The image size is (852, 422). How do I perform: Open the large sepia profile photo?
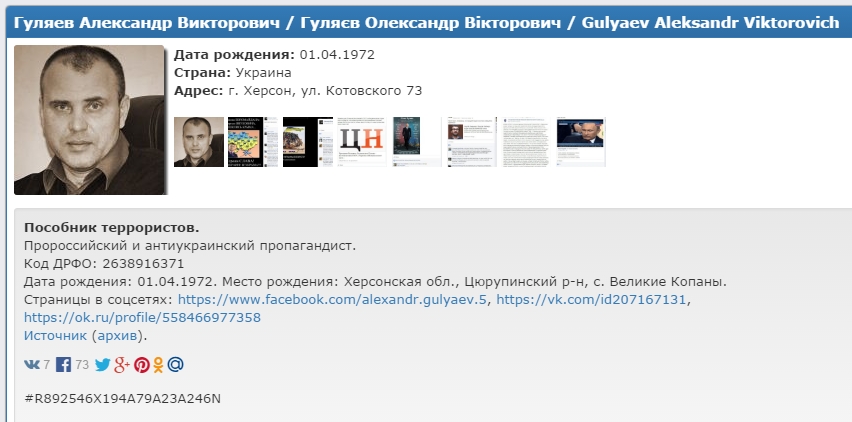[x=88, y=119]
